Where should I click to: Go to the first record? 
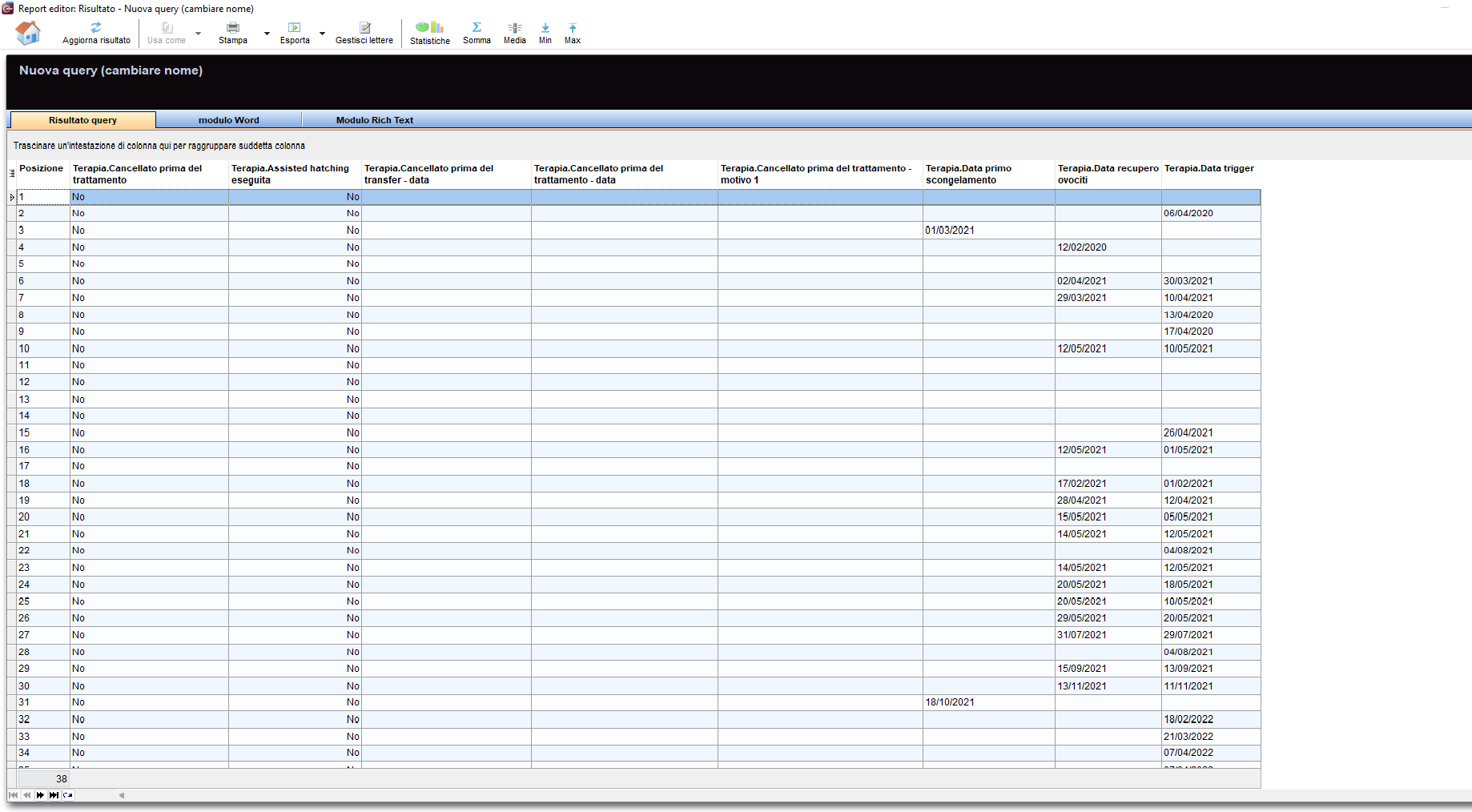pyautogui.click(x=13, y=795)
